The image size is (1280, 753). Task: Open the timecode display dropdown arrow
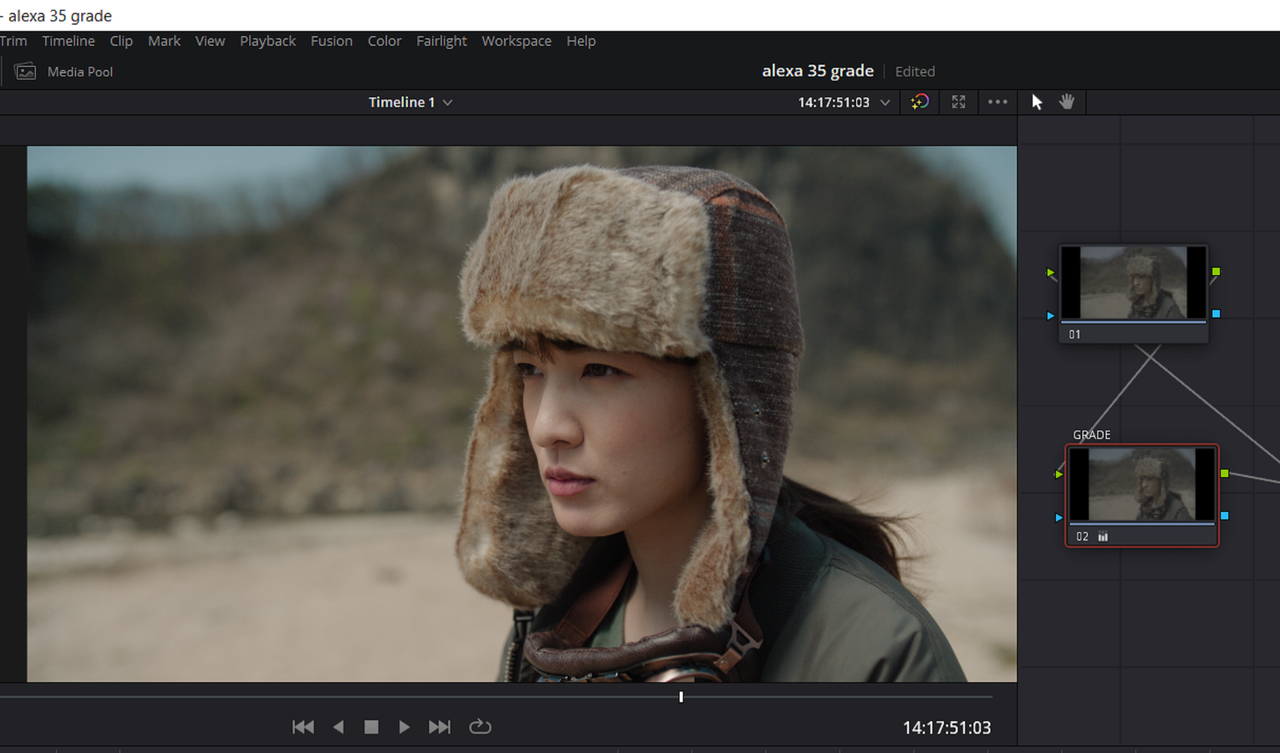885,103
